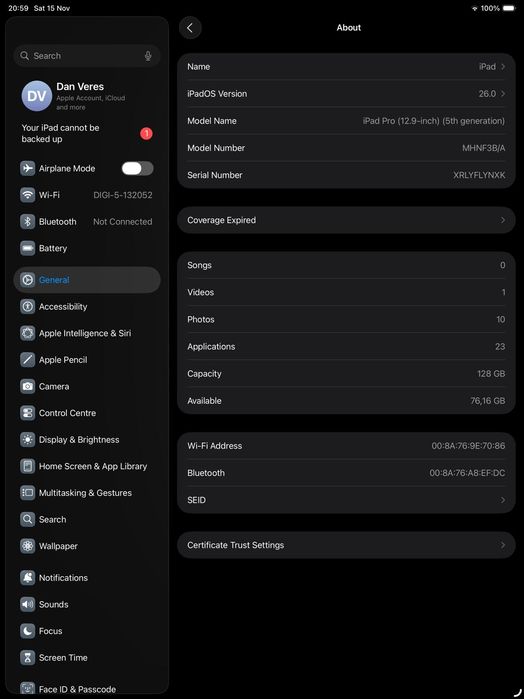The height and width of the screenshot is (699, 524).
Task: Select the Control Centre label
Action: [x=67, y=413]
